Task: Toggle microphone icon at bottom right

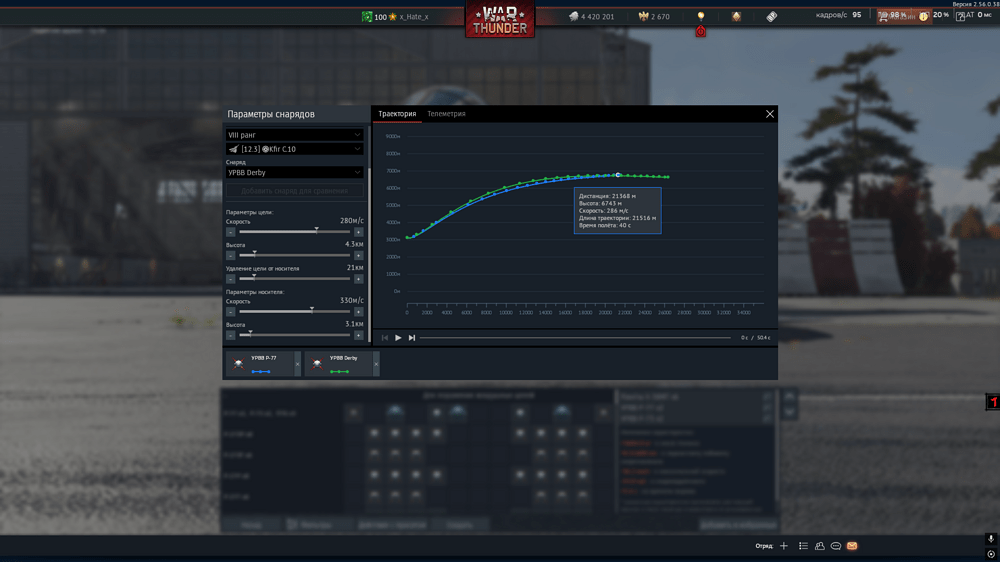Action: [990, 539]
